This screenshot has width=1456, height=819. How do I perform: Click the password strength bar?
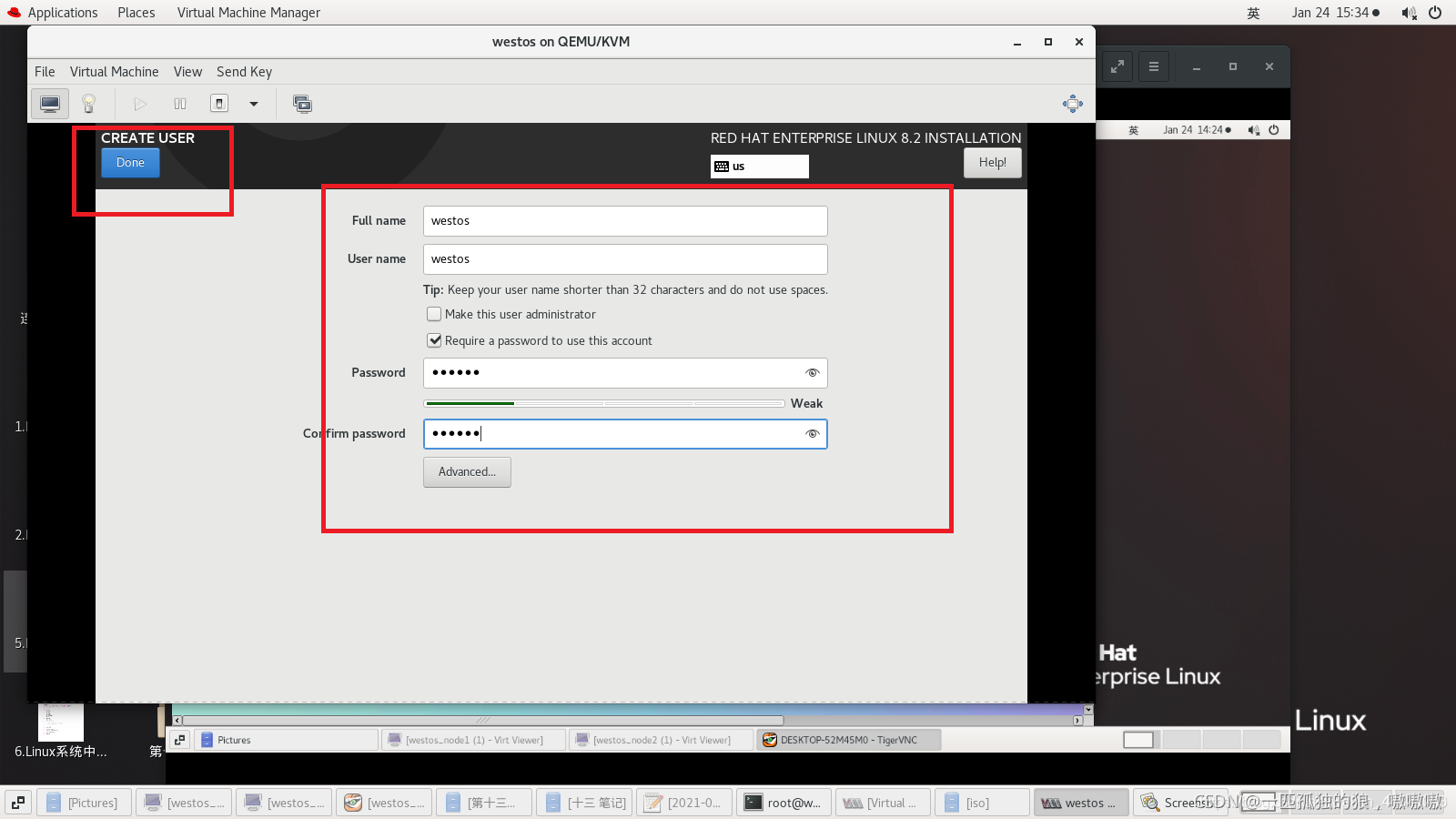604,403
